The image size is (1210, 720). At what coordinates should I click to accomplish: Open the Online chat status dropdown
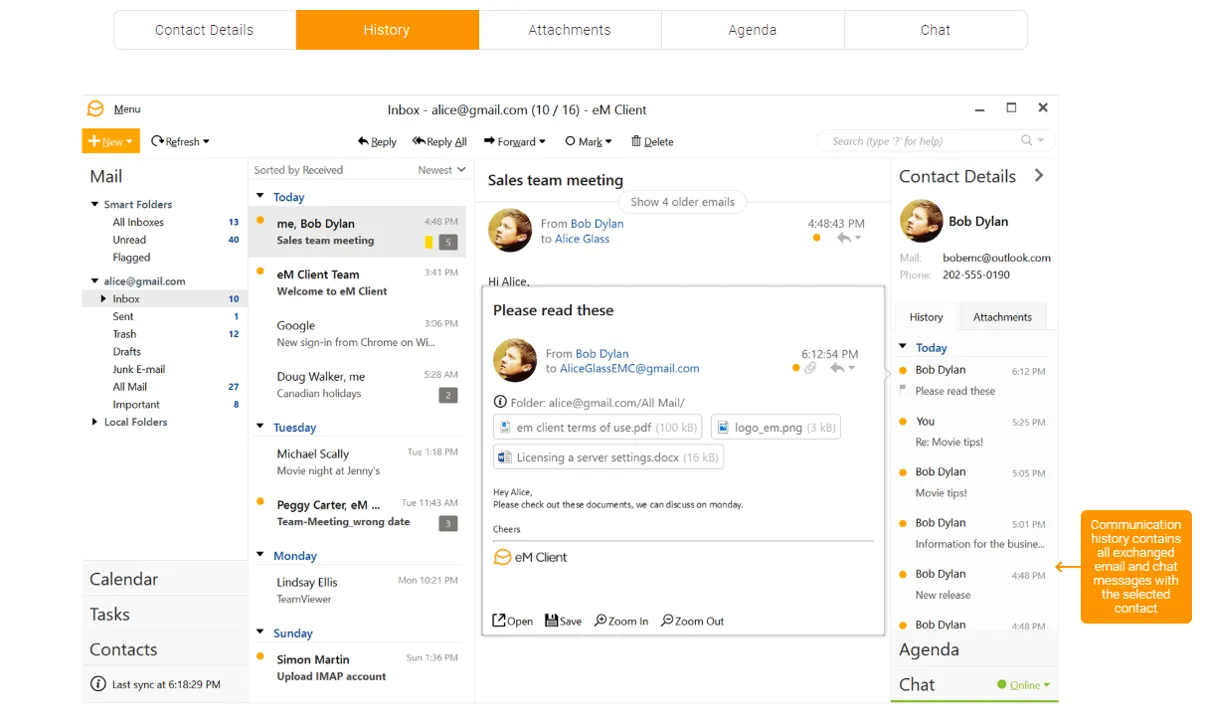click(1024, 685)
